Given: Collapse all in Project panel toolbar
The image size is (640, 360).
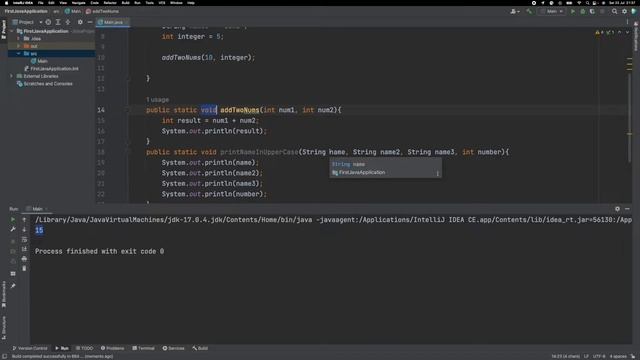Looking at the screenshot, I should (x=68, y=22).
